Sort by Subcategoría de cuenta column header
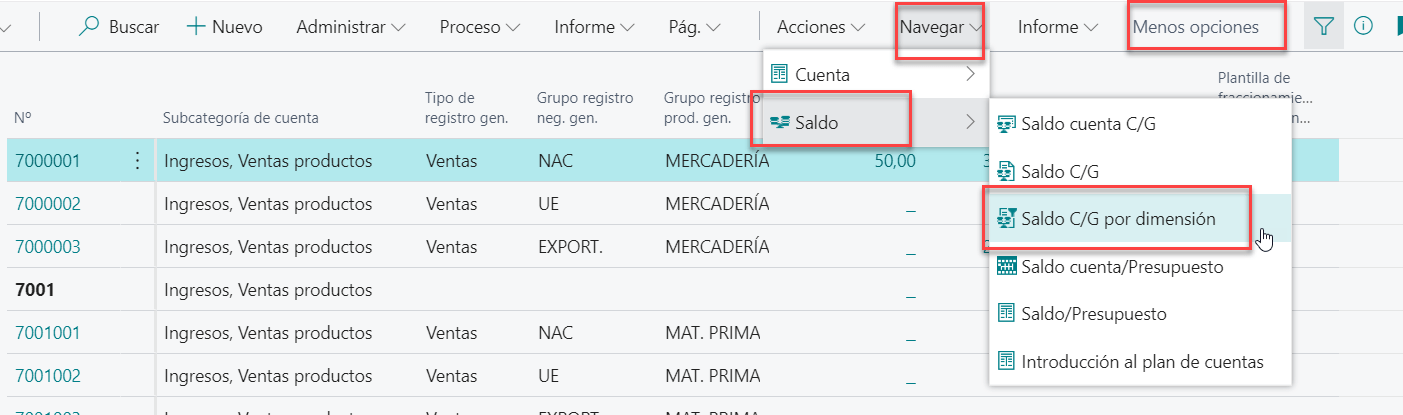Image resolution: width=1403 pixels, height=415 pixels. [240, 118]
